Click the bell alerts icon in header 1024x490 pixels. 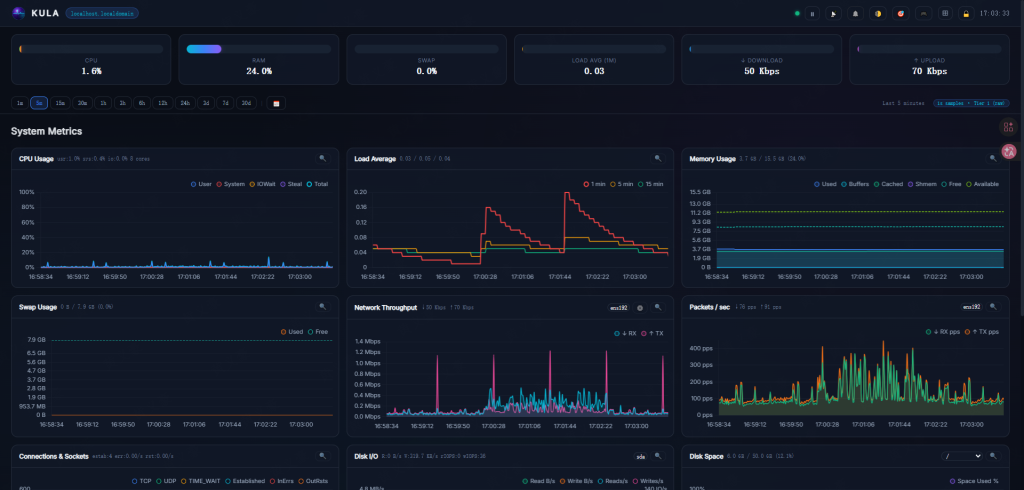click(x=855, y=14)
